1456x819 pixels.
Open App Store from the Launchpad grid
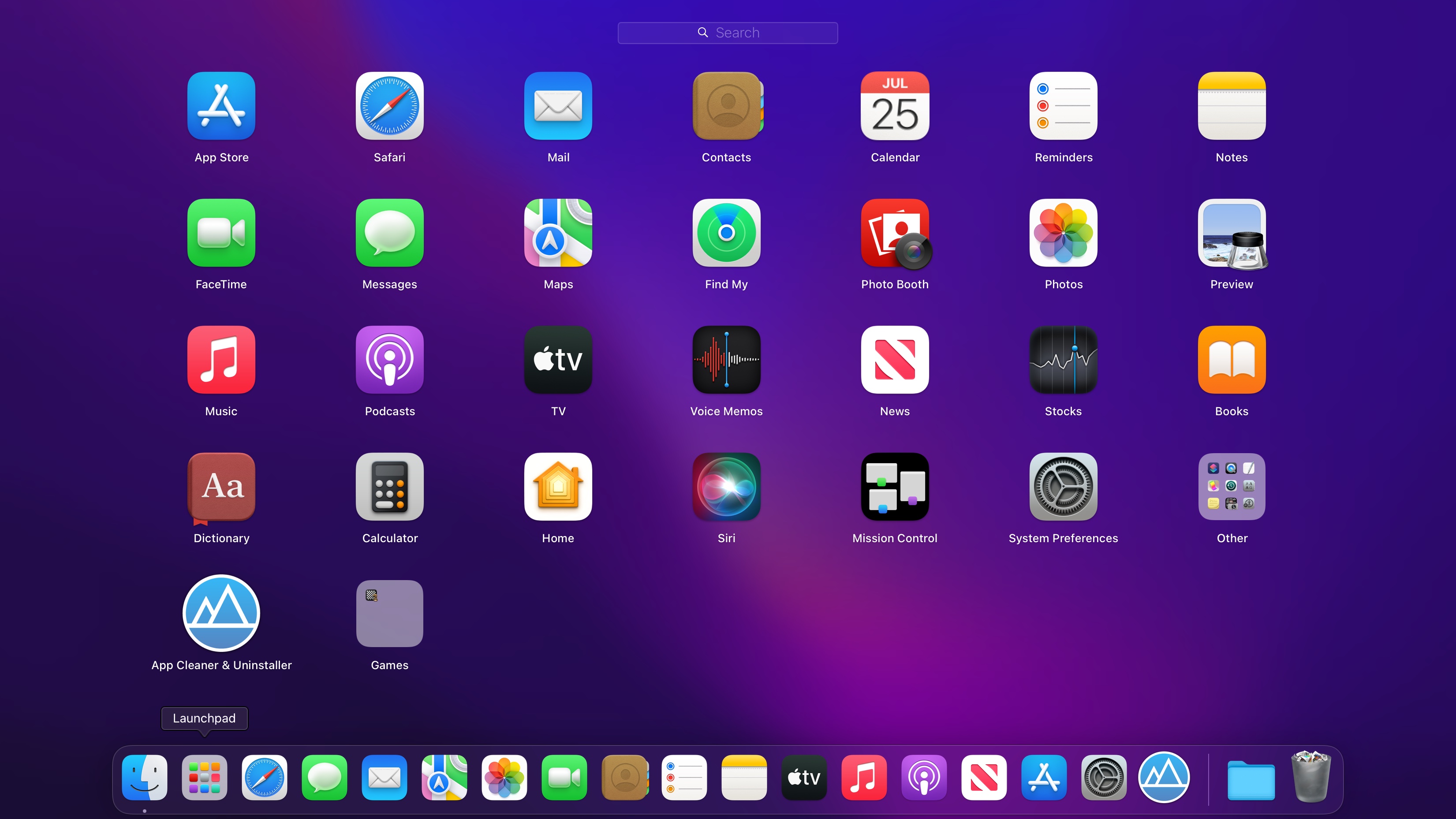(x=221, y=106)
